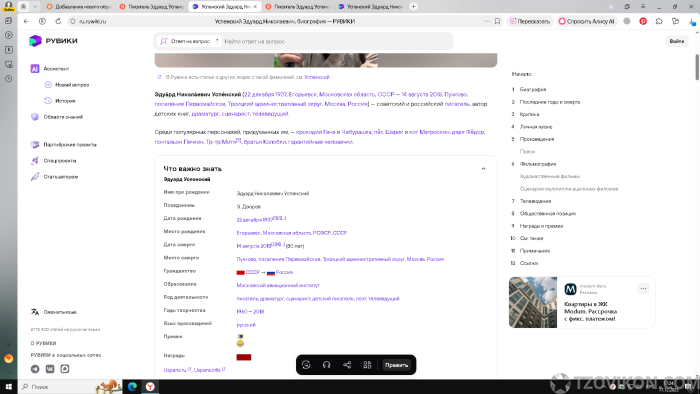Reload the page with refresh icon
This screenshot has width=700, height=394.
[x=58, y=21]
